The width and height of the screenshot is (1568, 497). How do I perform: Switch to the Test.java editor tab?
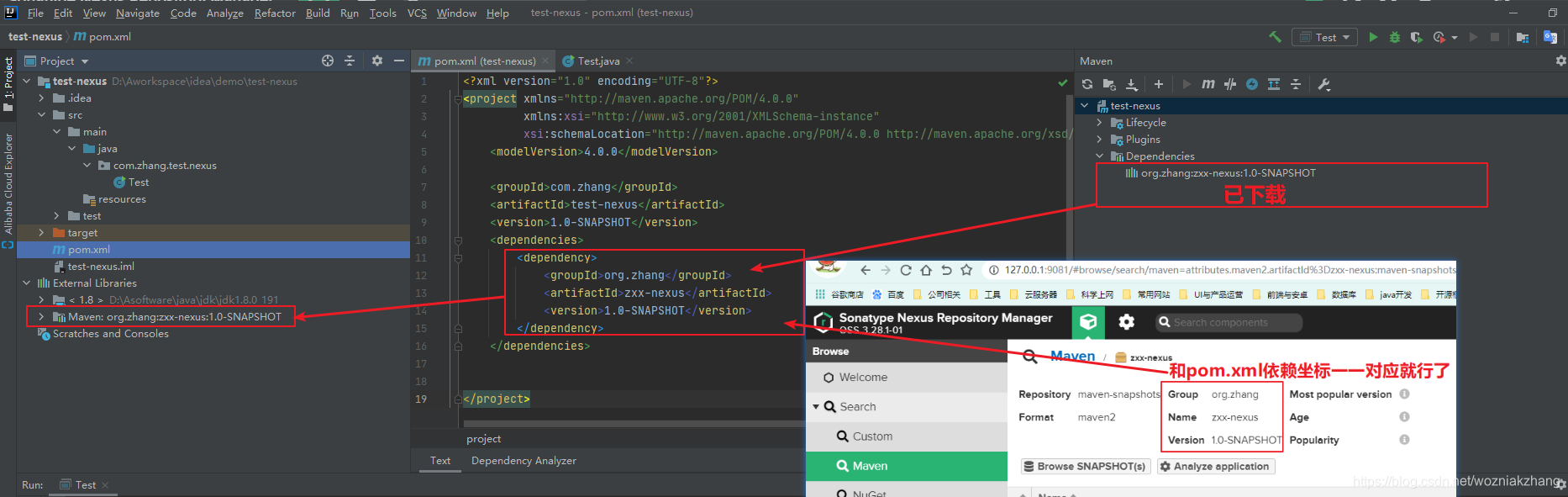(598, 61)
